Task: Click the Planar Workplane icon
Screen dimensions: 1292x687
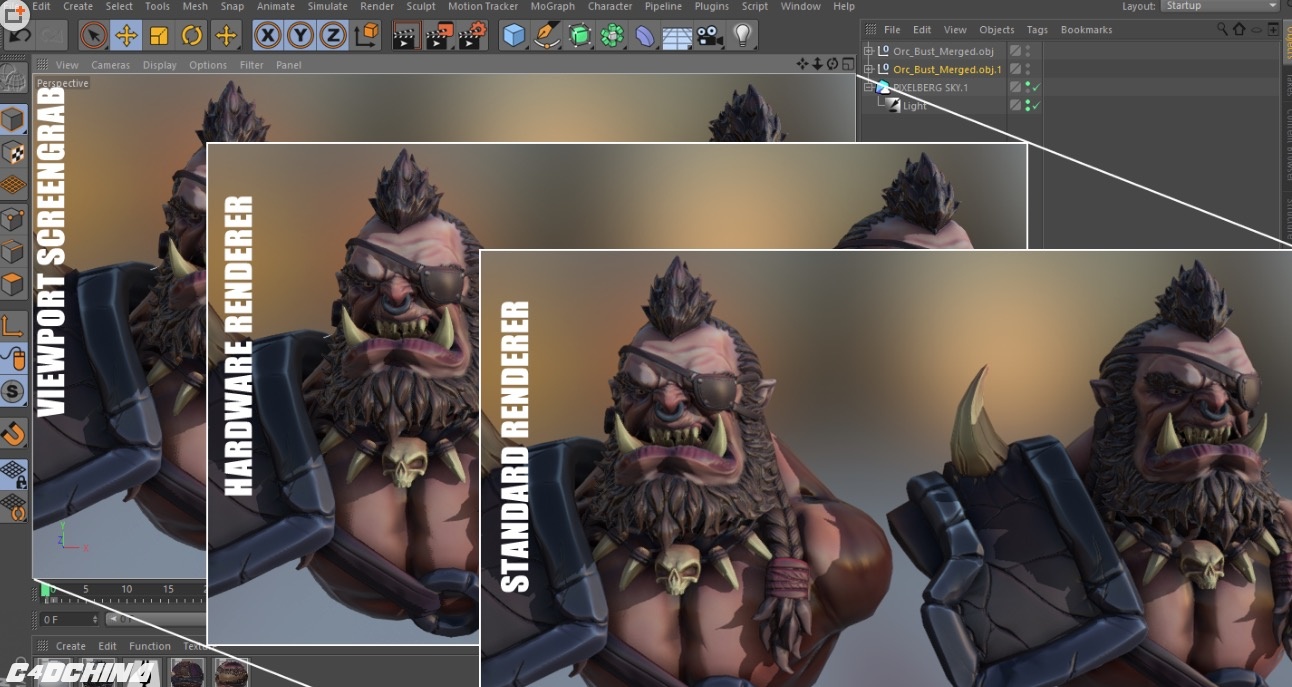Action: [14, 507]
